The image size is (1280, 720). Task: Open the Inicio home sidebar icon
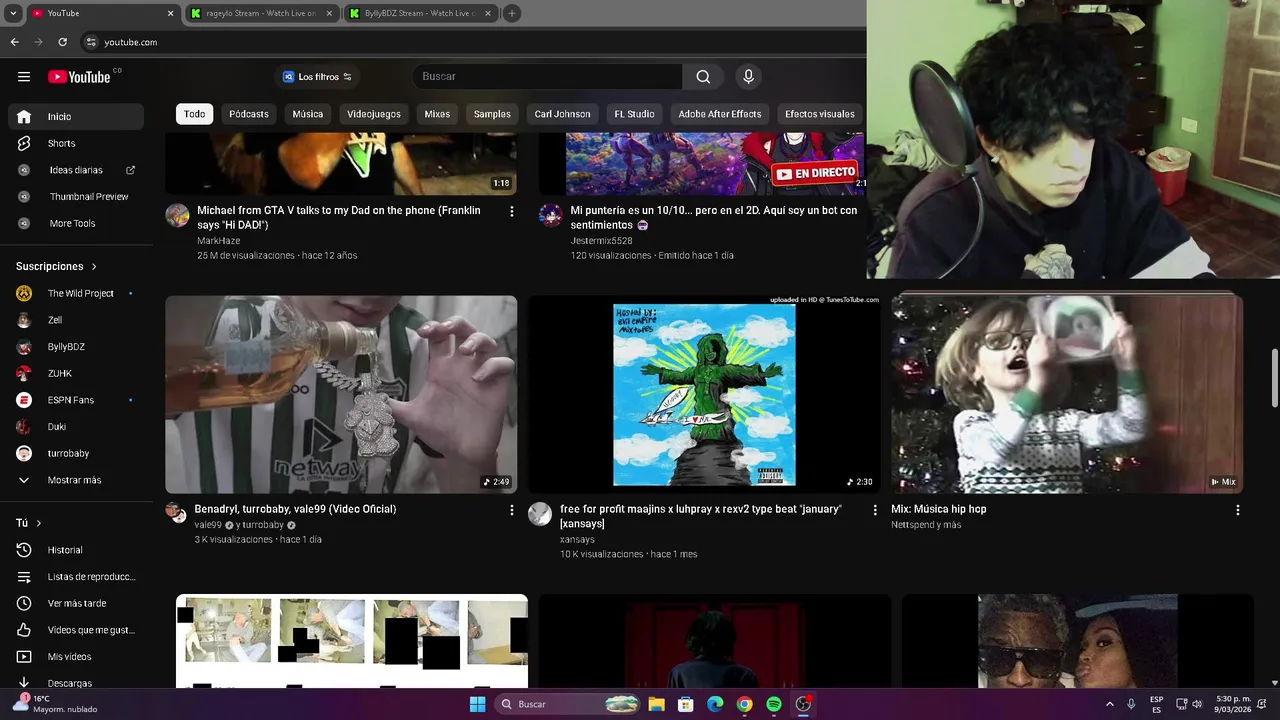24,117
